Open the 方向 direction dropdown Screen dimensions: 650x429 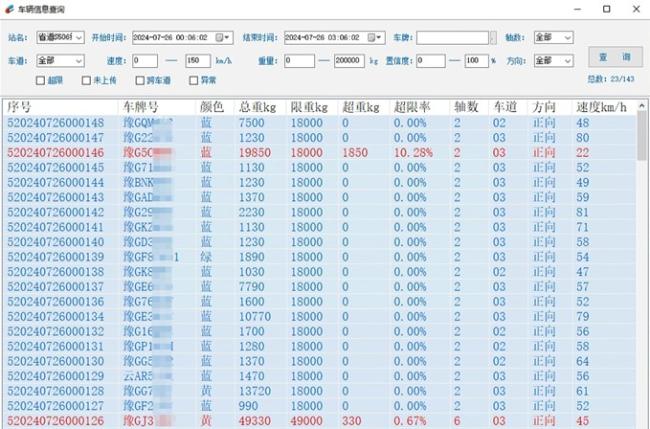coord(567,61)
